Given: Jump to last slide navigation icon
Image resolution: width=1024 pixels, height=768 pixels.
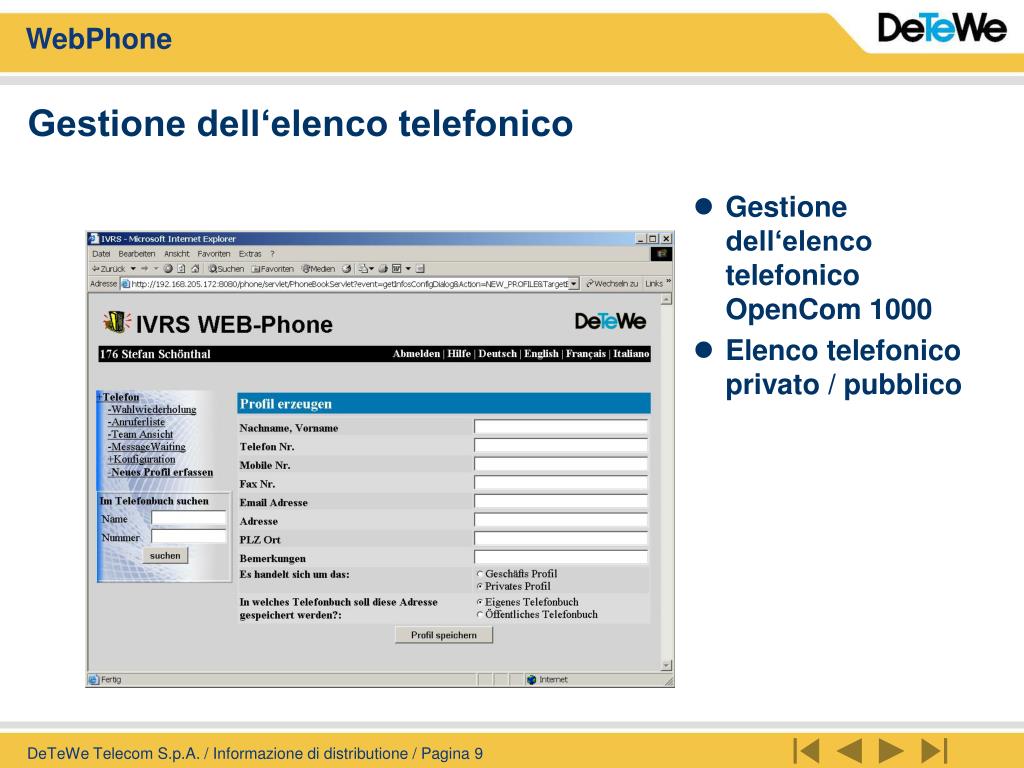Looking at the screenshot, I should click(x=934, y=750).
